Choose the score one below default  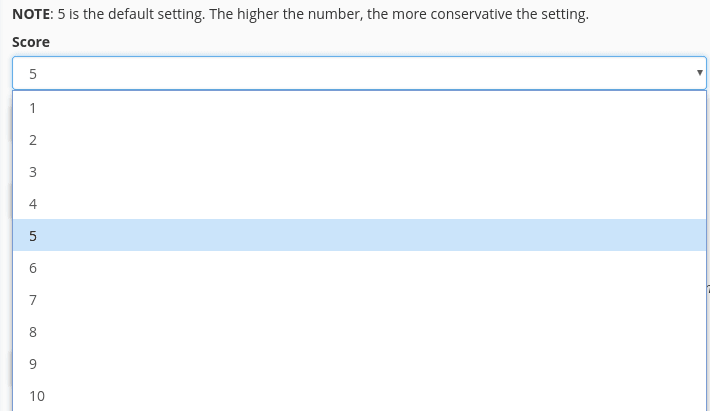tap(359, 204)
